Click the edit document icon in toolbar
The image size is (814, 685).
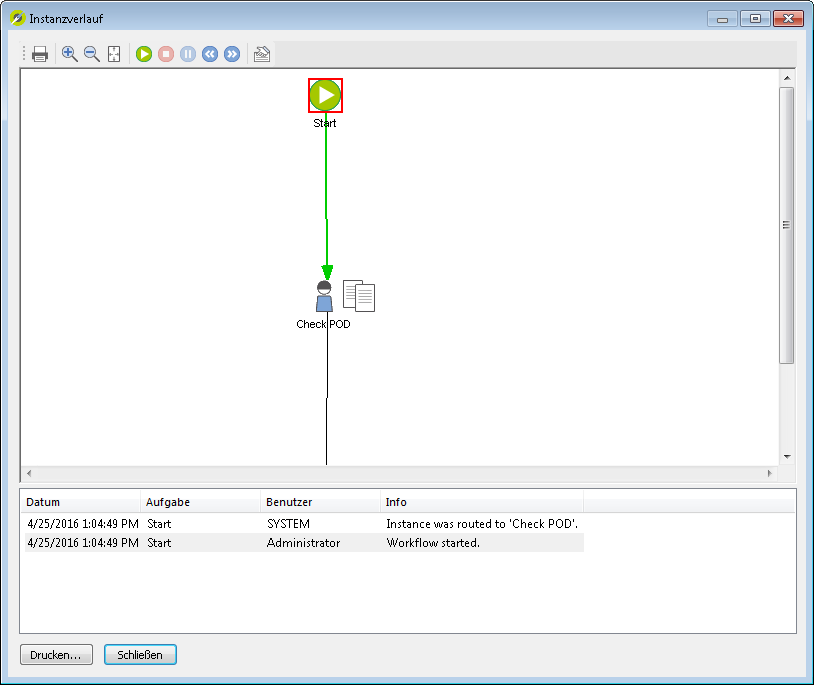coord(262,54)
